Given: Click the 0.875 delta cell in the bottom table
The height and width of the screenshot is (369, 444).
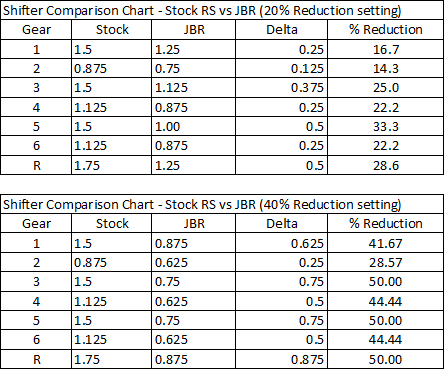Looking at the screenshot, I should coord(281,359).
